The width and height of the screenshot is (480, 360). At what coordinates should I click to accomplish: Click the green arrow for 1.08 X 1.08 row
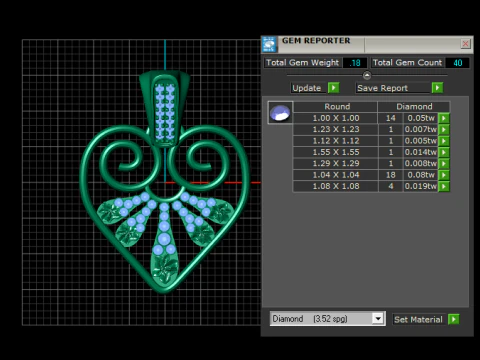[444, 186]
